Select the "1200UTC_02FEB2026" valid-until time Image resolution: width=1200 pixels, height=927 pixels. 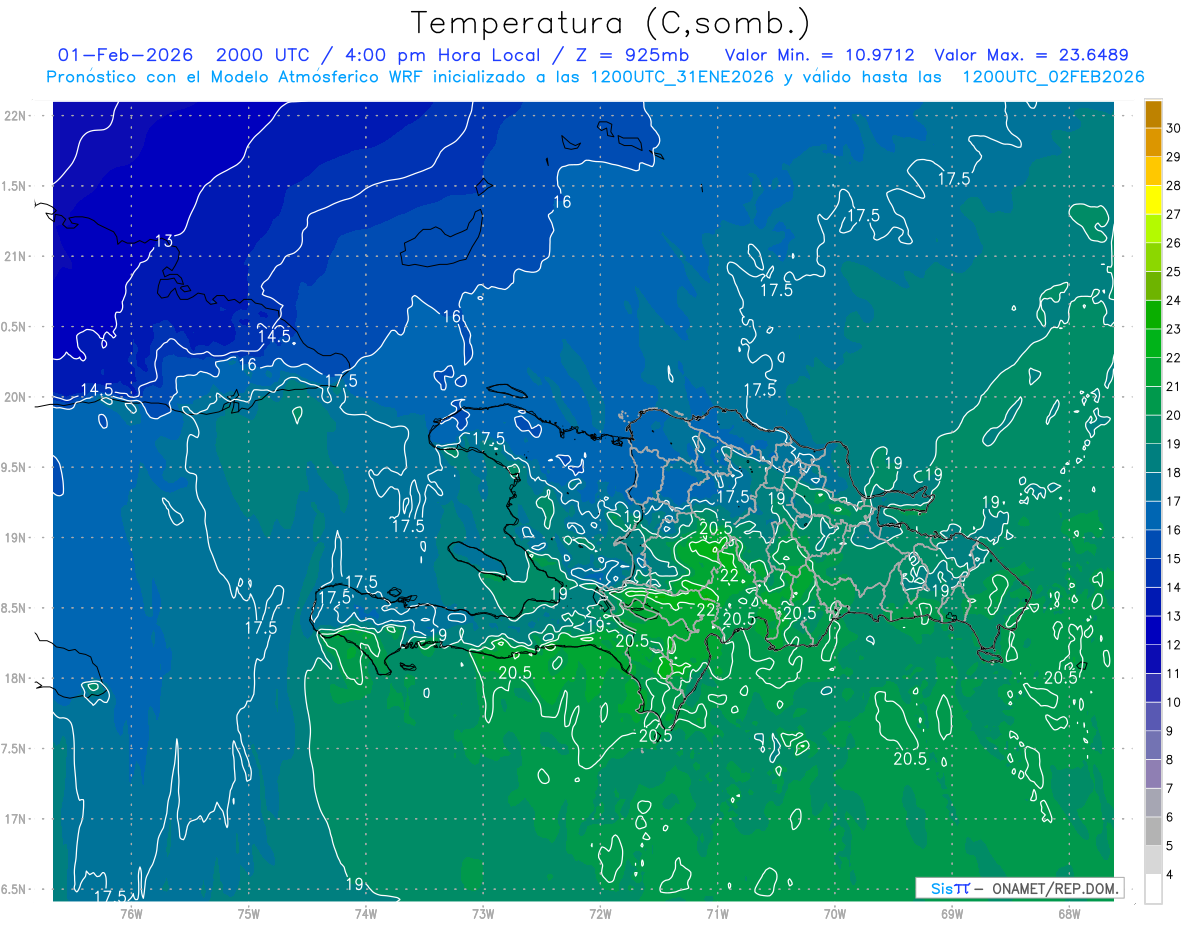click(x=1053, y=77)
